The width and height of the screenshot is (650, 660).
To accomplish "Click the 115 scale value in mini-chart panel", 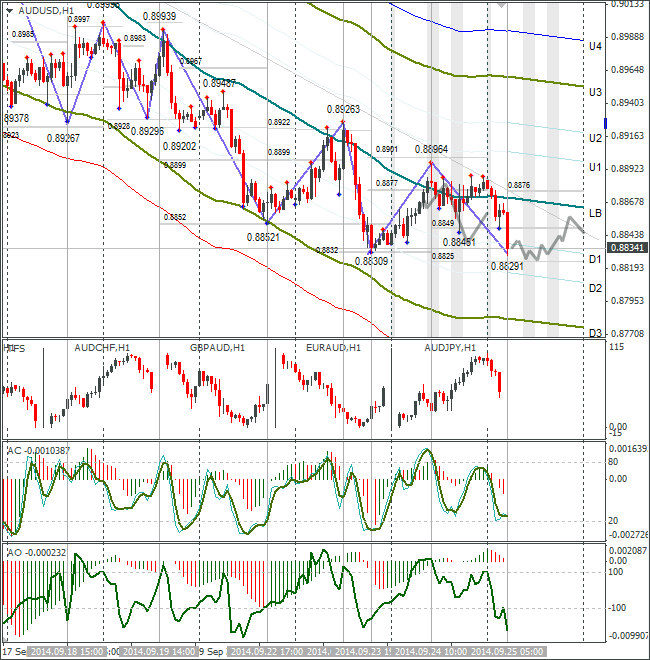I will [616, 347].
